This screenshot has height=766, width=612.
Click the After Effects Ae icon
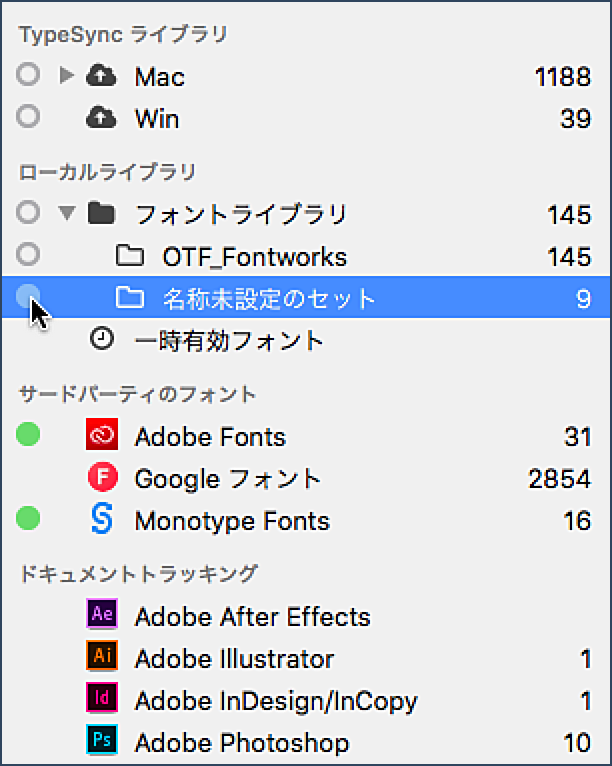(102, 614)
